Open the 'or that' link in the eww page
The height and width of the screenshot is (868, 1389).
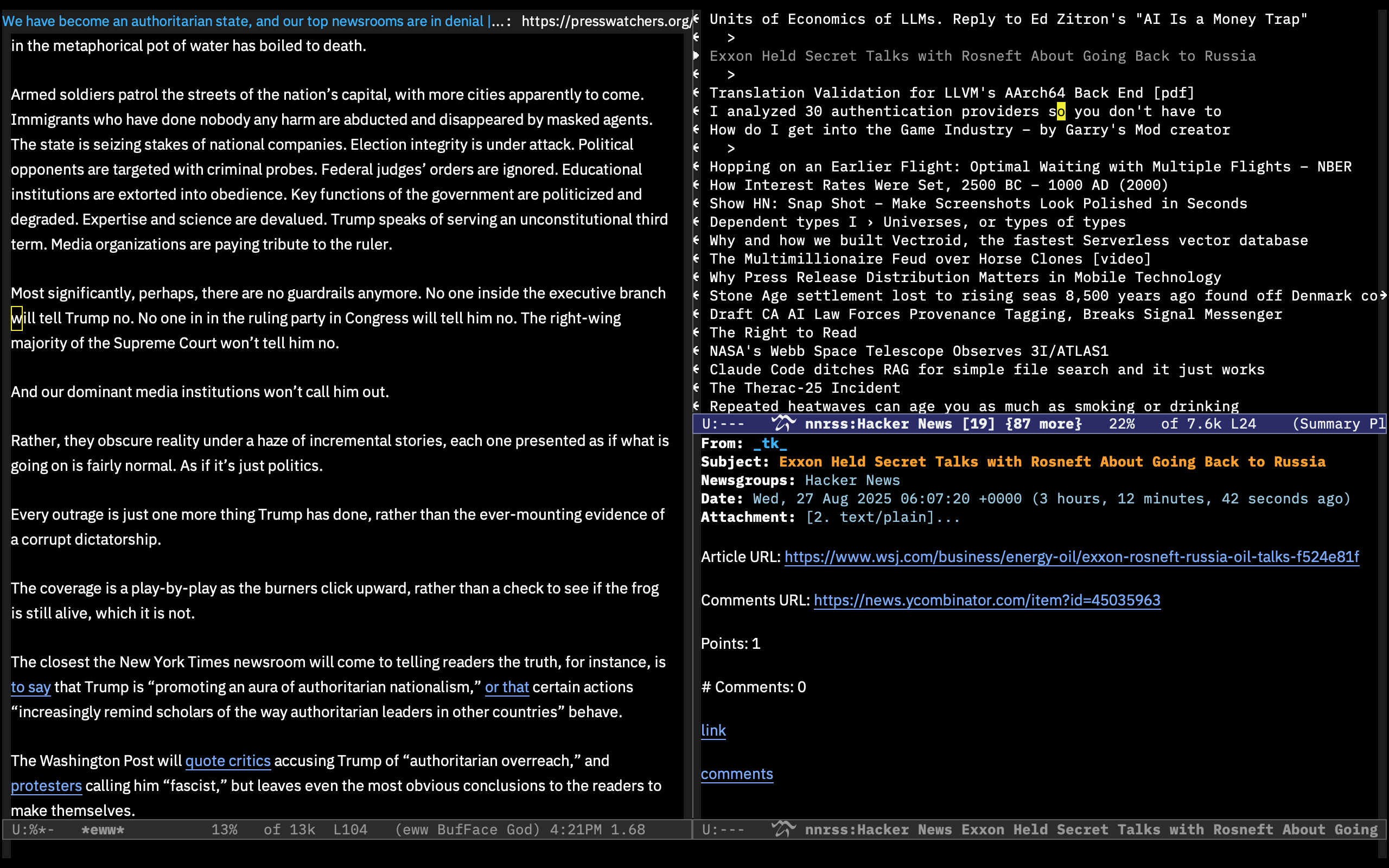[507, 687]
